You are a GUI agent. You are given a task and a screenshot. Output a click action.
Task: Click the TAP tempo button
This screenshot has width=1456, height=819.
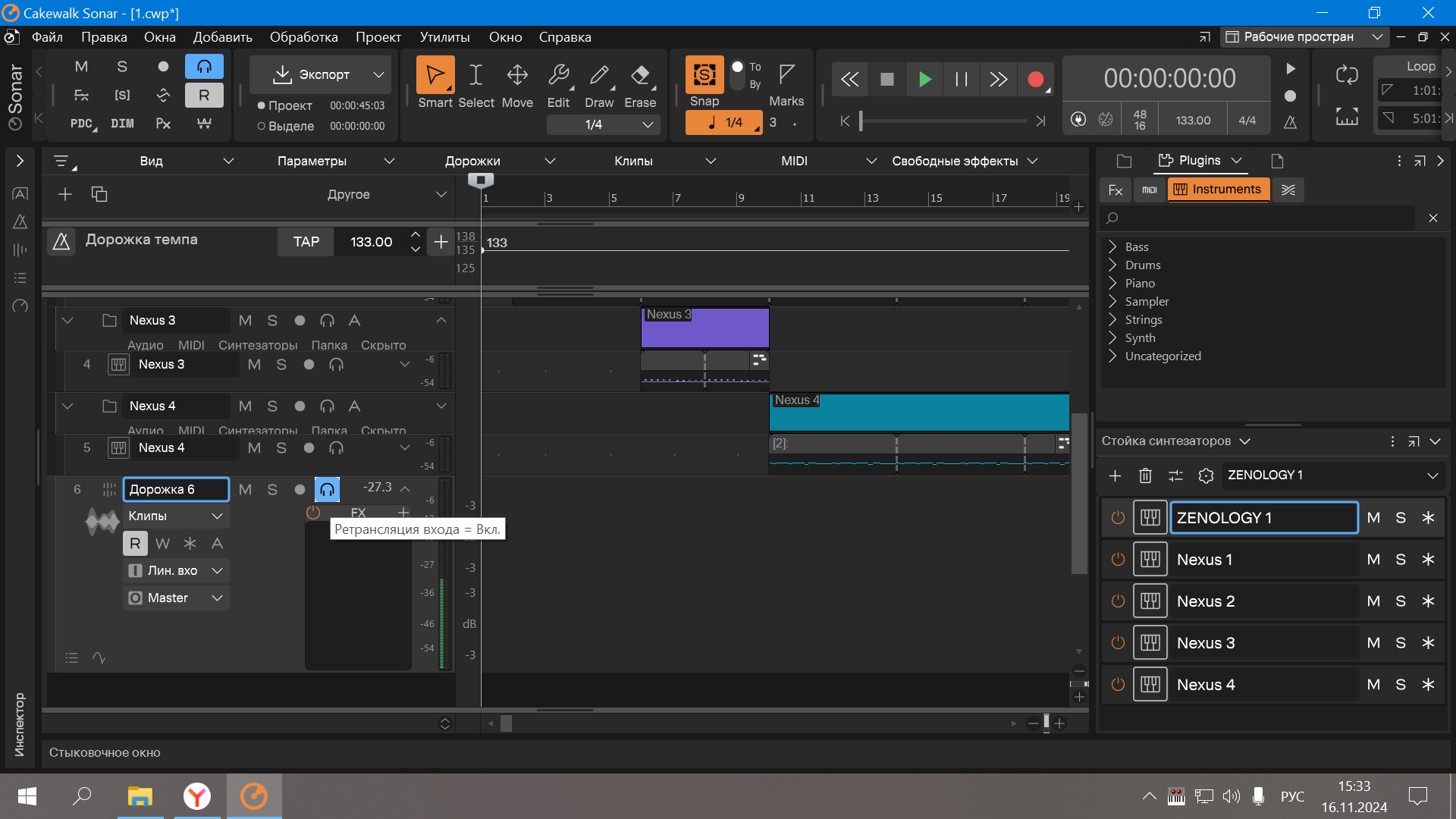tap(306, 242)
